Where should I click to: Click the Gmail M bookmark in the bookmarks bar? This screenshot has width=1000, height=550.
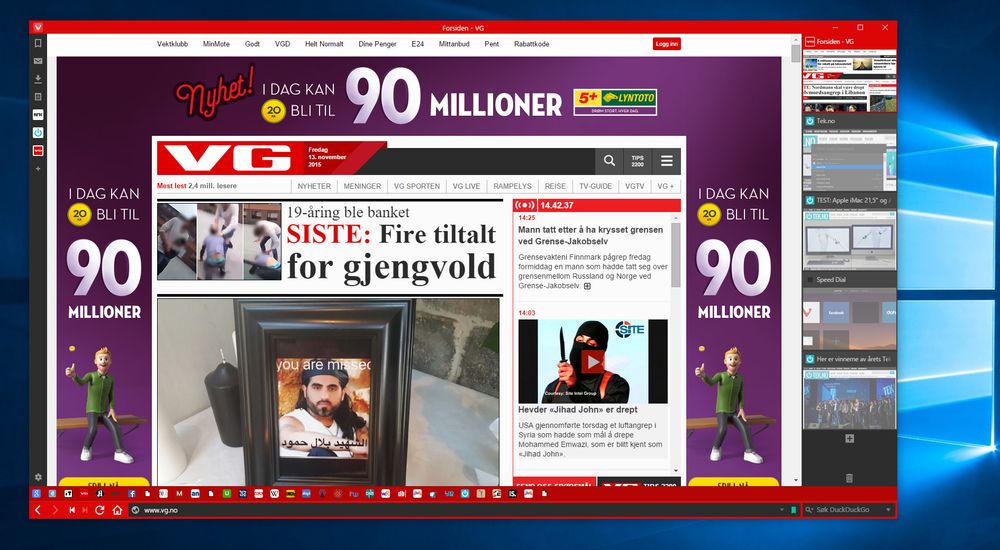[179, 494]
